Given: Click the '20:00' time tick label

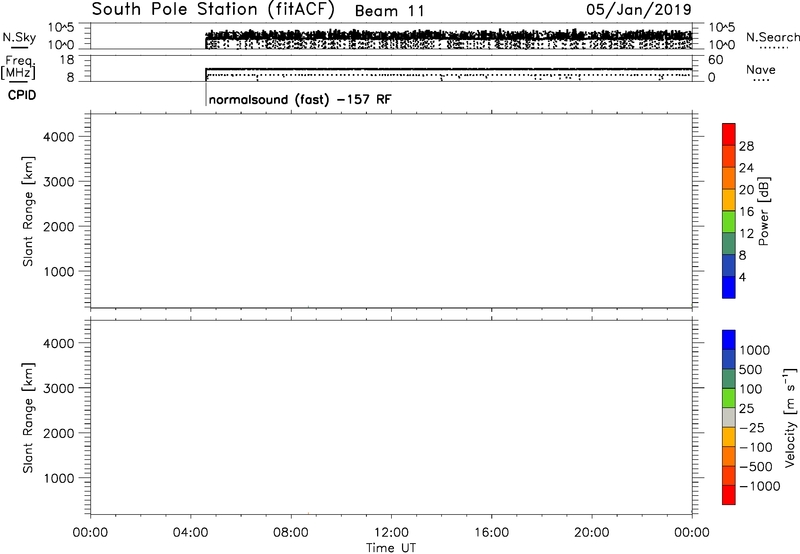Looking at the screenshot, I should pyautogui.click(x=592, y=533).
